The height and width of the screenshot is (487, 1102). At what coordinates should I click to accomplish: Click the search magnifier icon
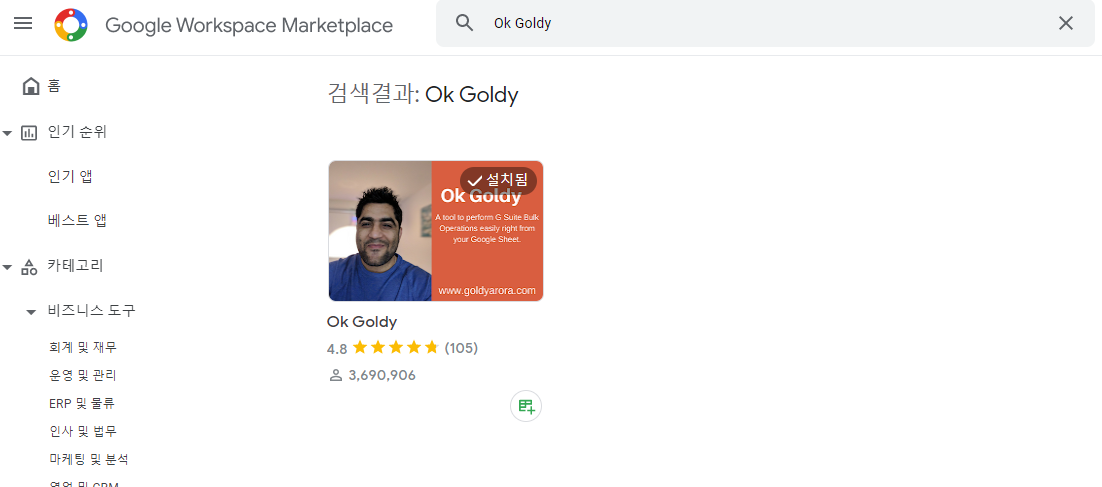coord(465,23)
